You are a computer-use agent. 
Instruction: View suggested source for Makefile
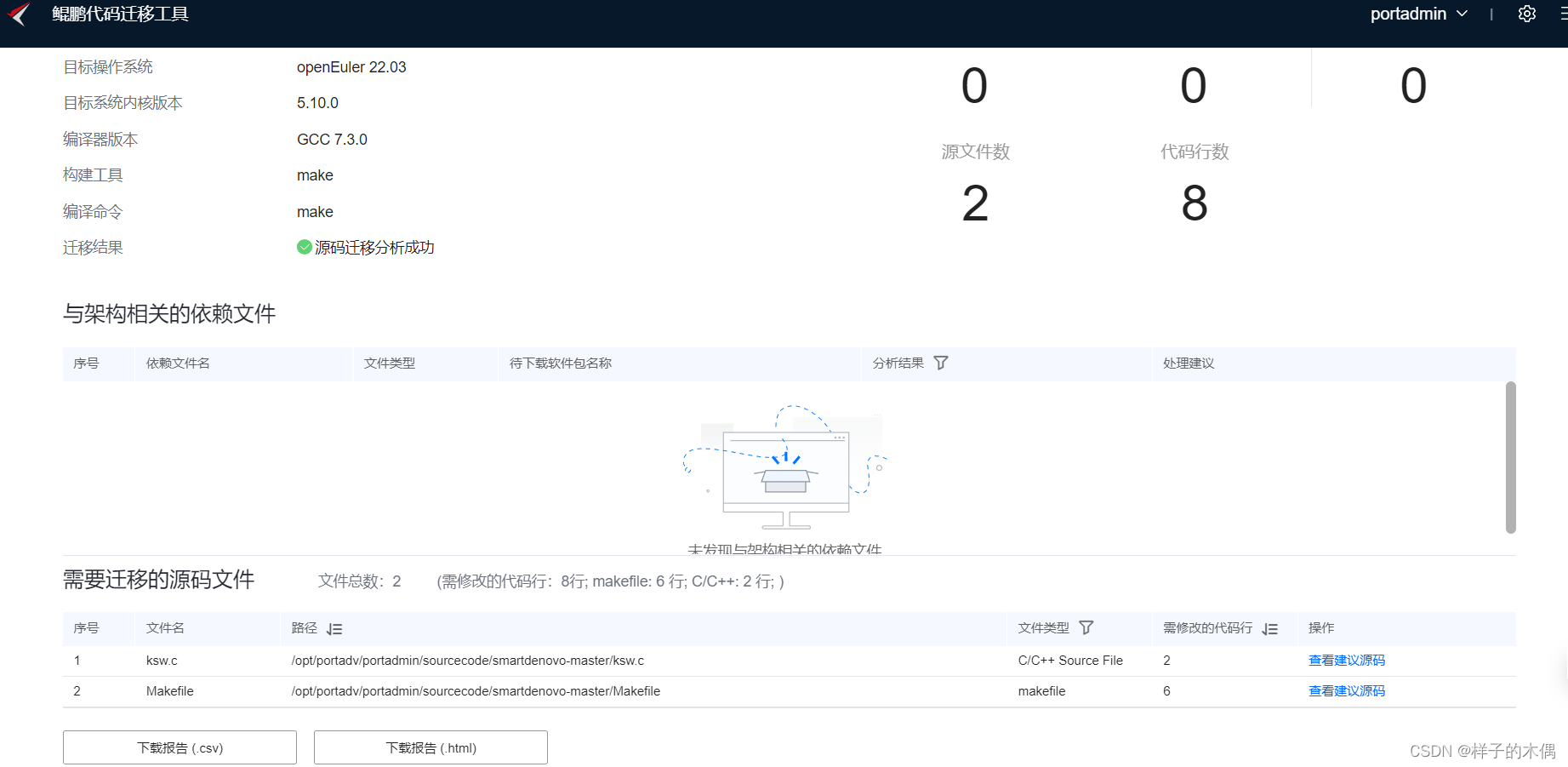(1347, 691)
